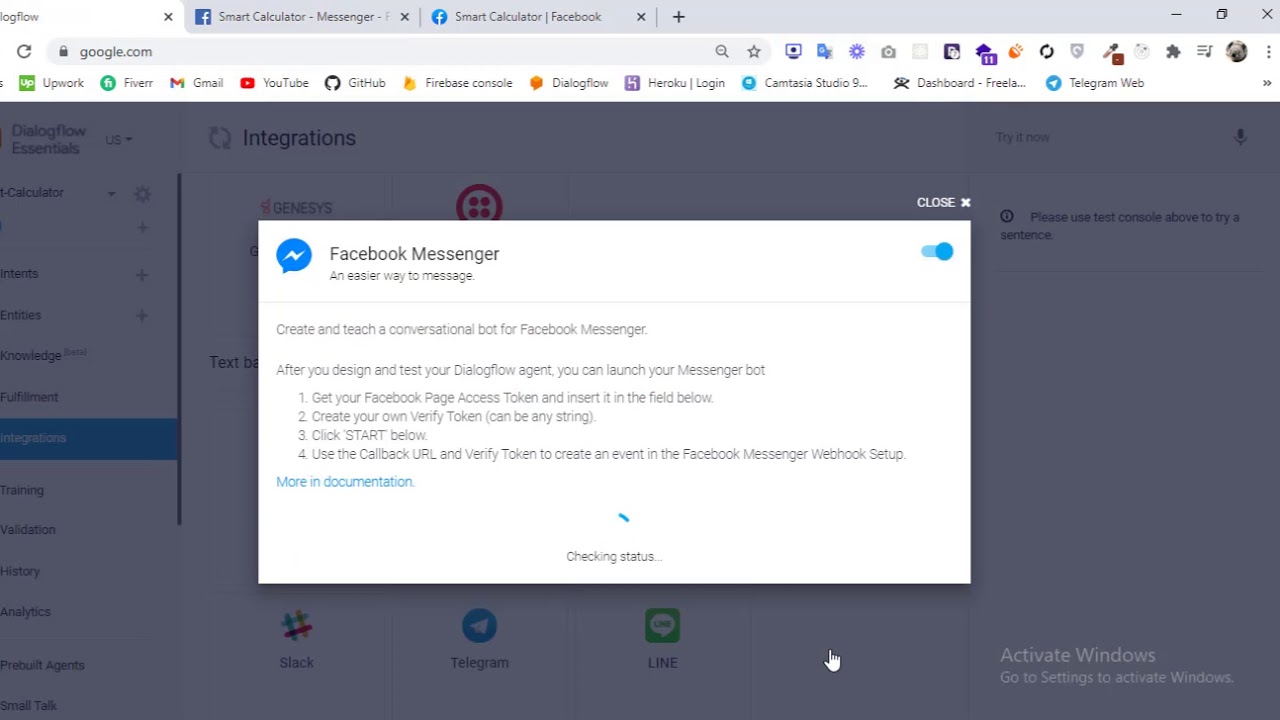Click the shield extension icon
The image size is (1280, 720).
pos(1077,52)
